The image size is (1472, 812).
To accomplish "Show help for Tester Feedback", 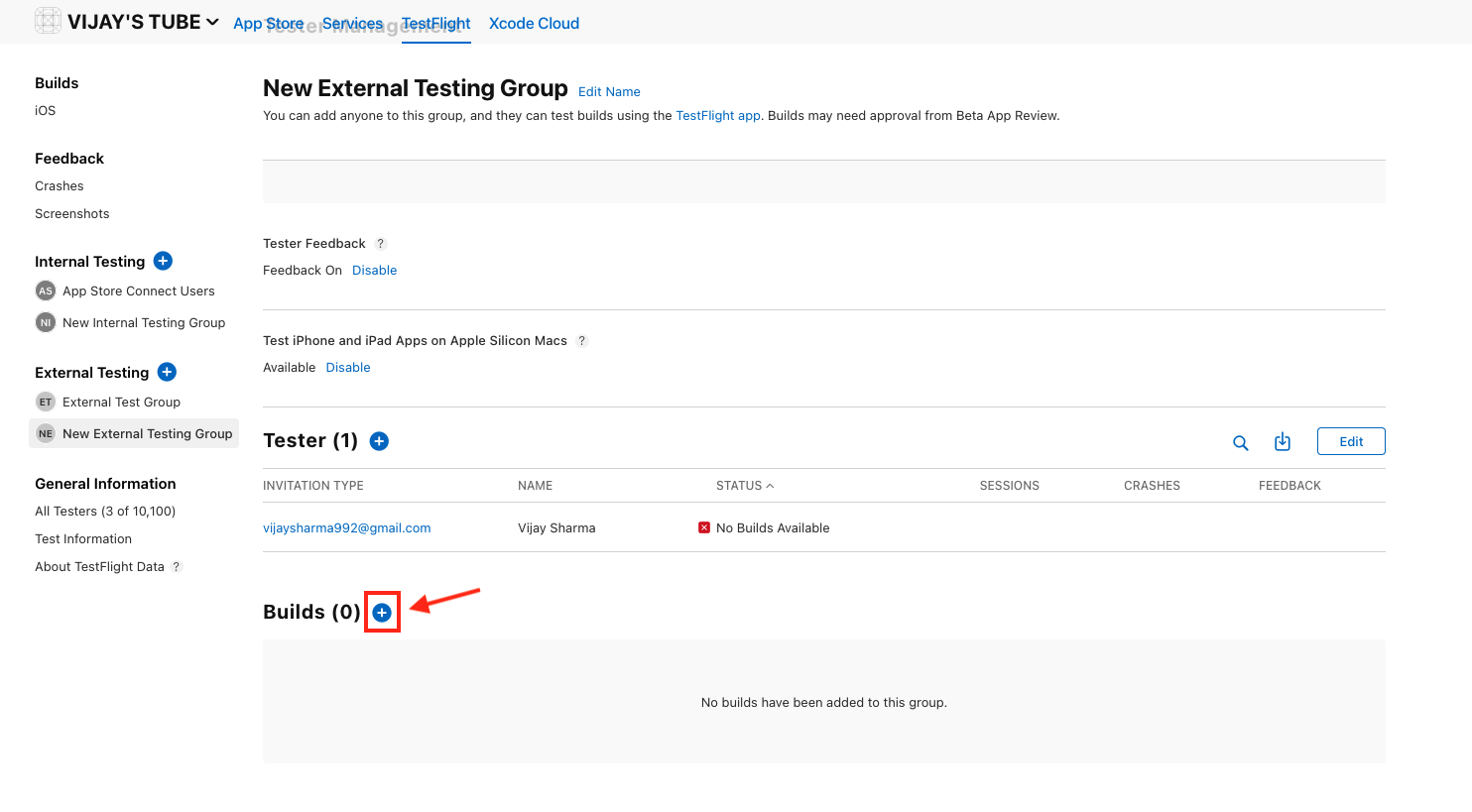I will click(x=381, y=244).
